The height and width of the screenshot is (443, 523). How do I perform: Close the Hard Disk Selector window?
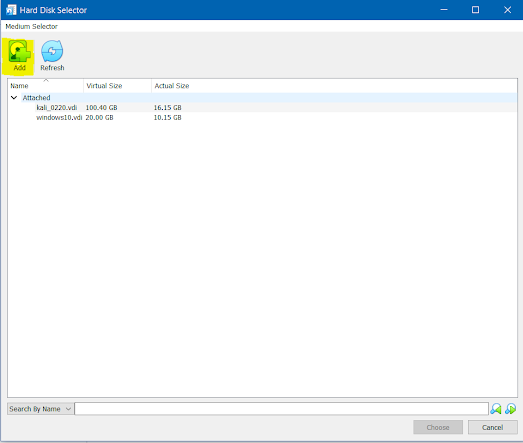(507, 10)
